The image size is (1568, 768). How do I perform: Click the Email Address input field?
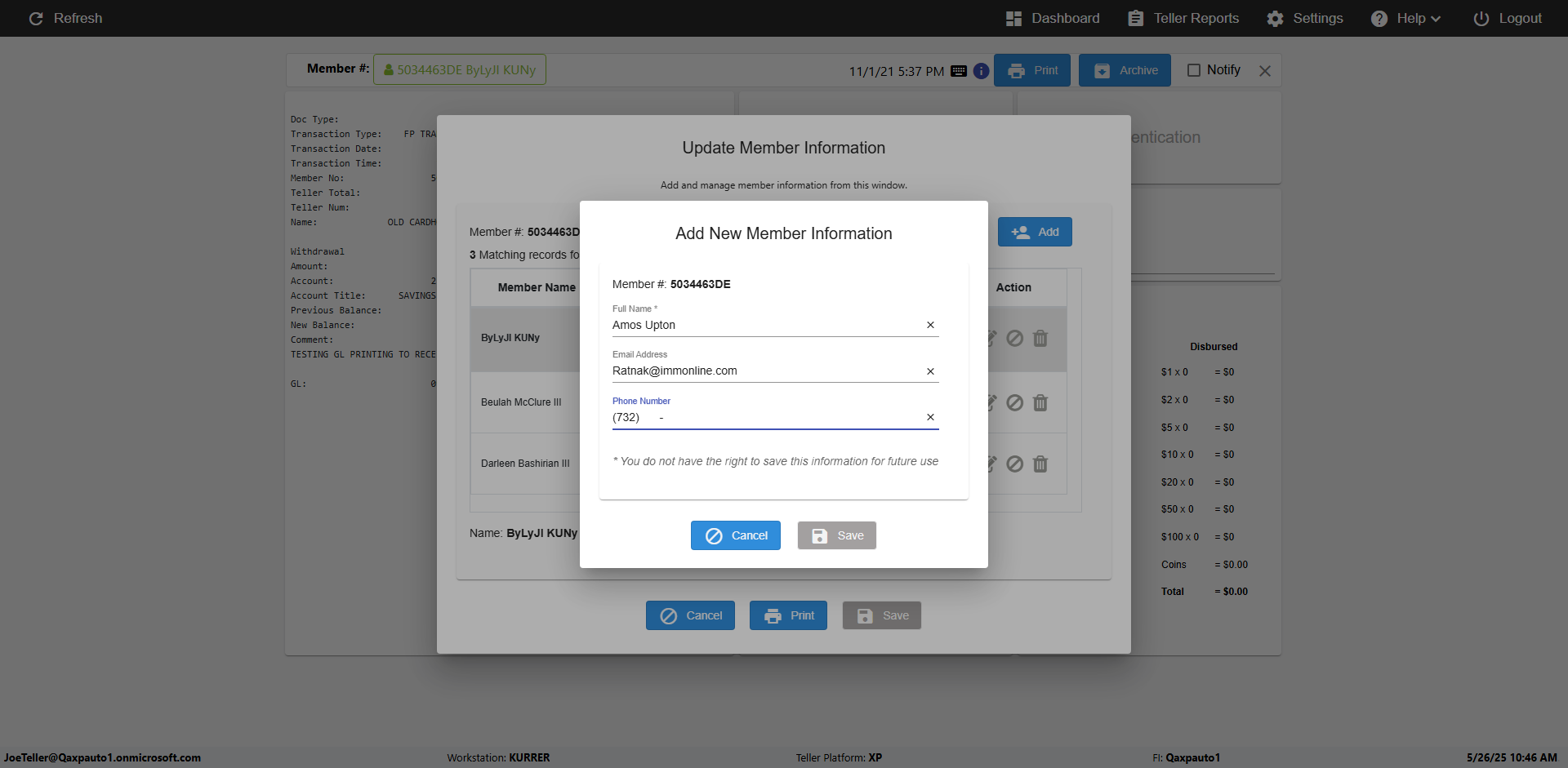click(x=766, y=371)
